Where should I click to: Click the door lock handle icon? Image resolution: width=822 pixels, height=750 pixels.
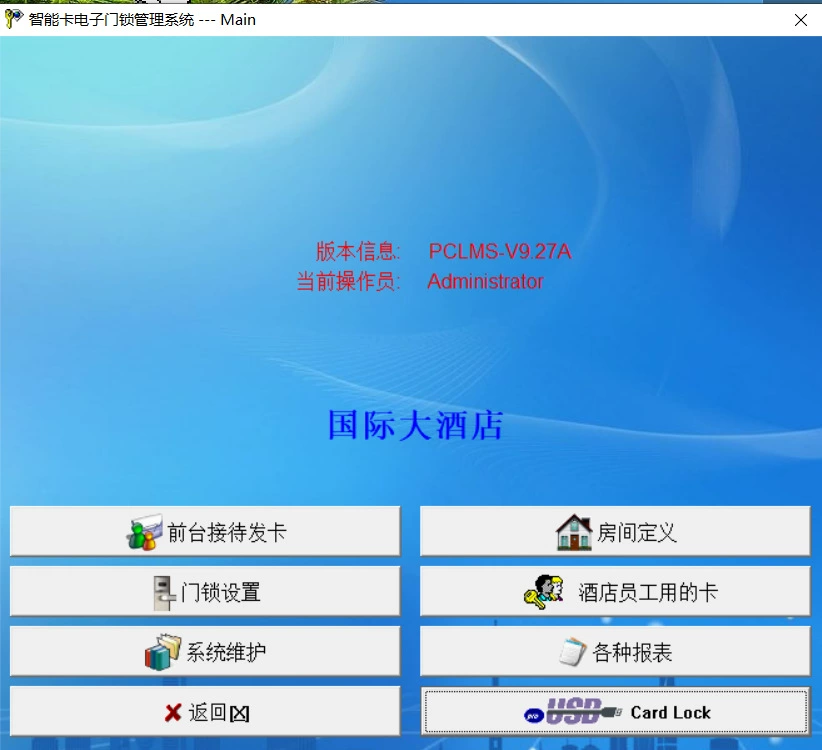pos(164,593)
